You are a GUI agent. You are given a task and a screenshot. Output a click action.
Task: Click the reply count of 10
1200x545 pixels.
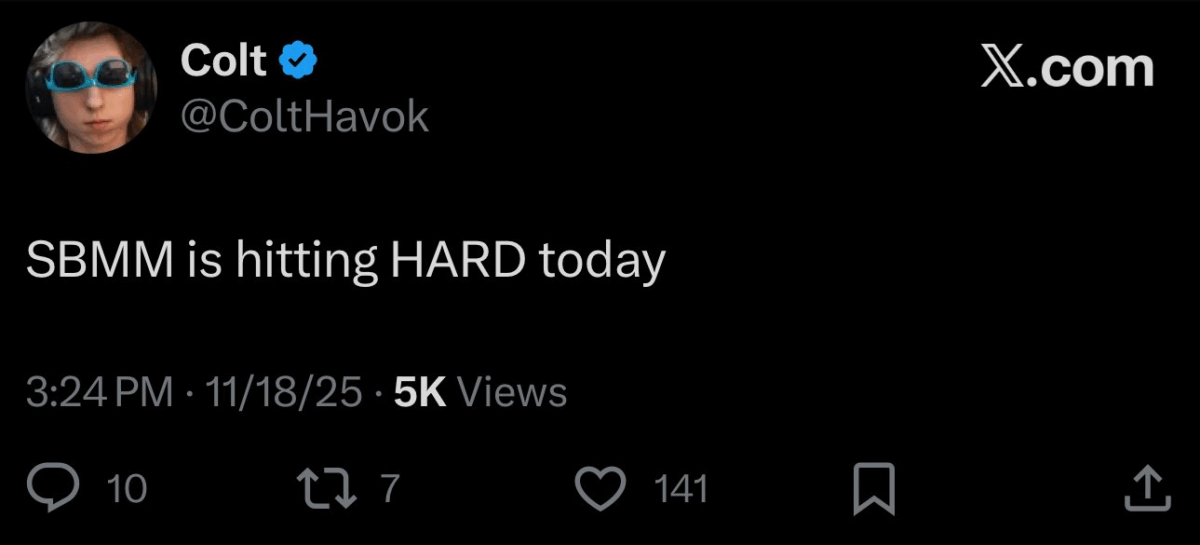127,489
